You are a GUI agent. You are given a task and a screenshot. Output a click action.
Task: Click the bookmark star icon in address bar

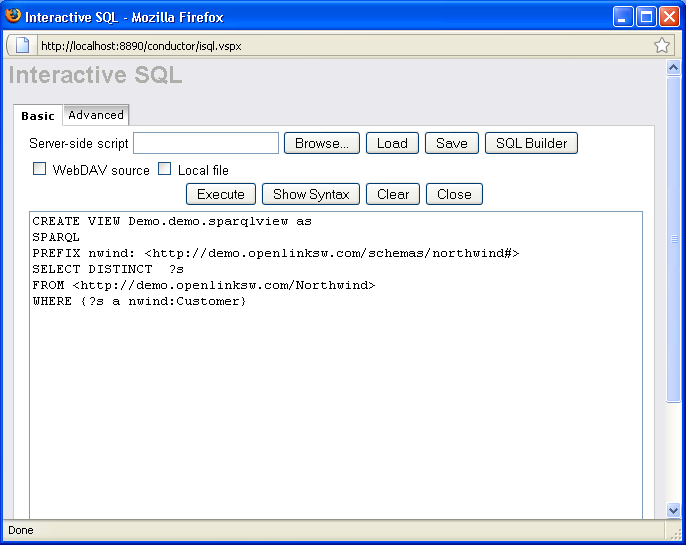[x=661, y=45]
